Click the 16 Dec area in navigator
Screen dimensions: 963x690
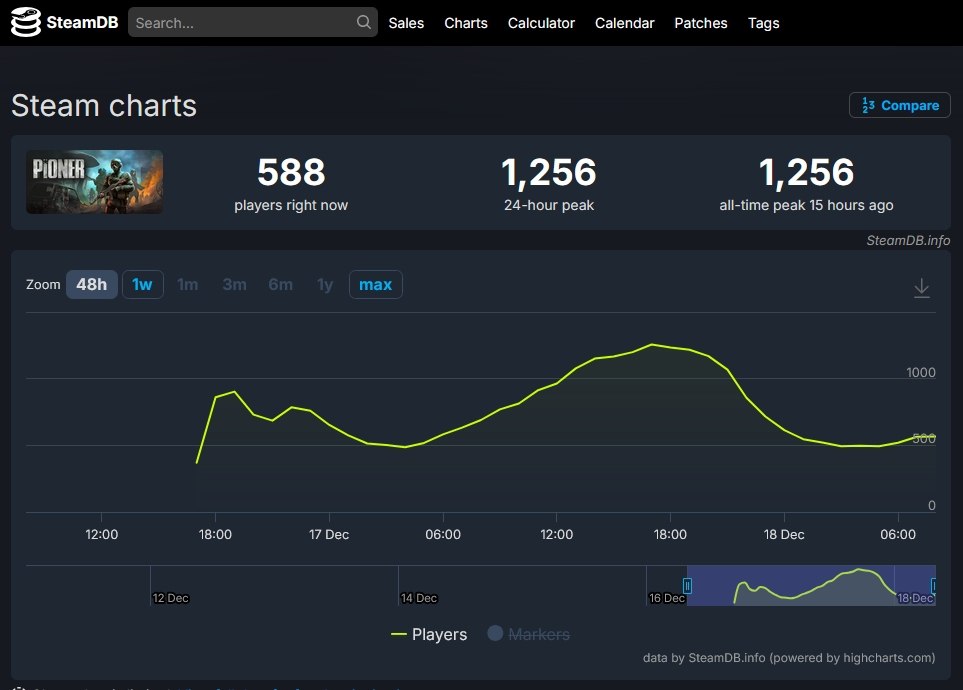666,586
